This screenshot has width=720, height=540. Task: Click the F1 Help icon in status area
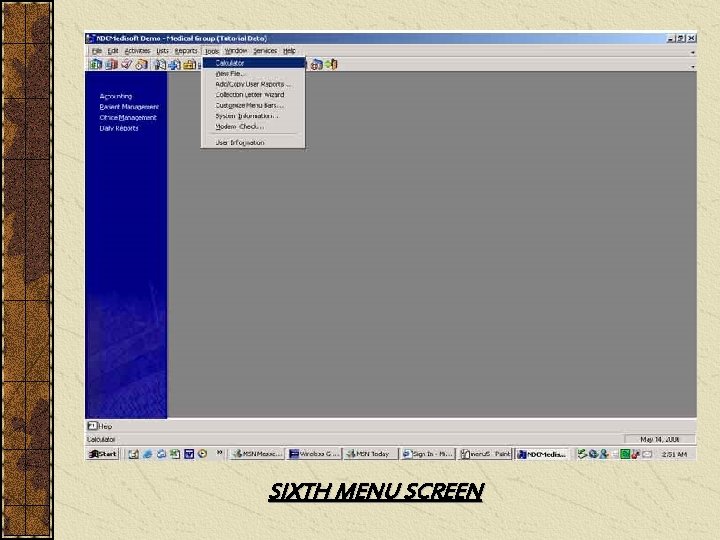pos(92,426)
